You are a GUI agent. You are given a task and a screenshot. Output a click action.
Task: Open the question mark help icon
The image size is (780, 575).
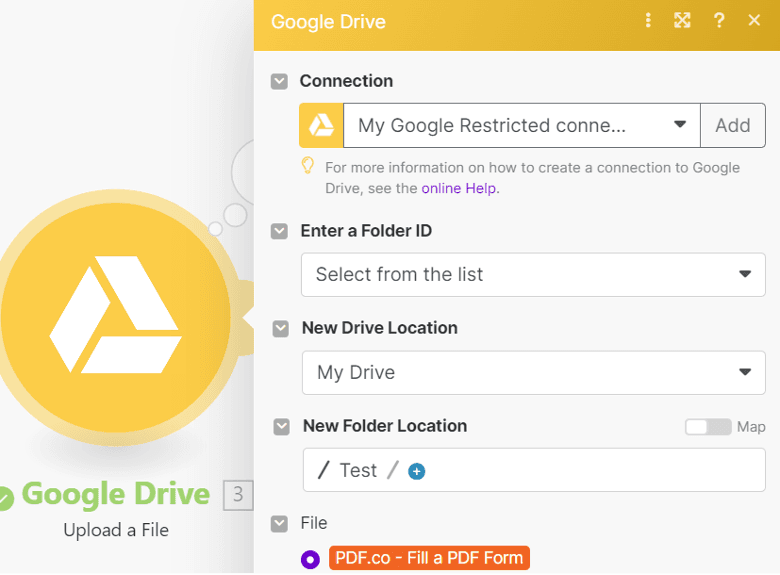coord(719,20)
